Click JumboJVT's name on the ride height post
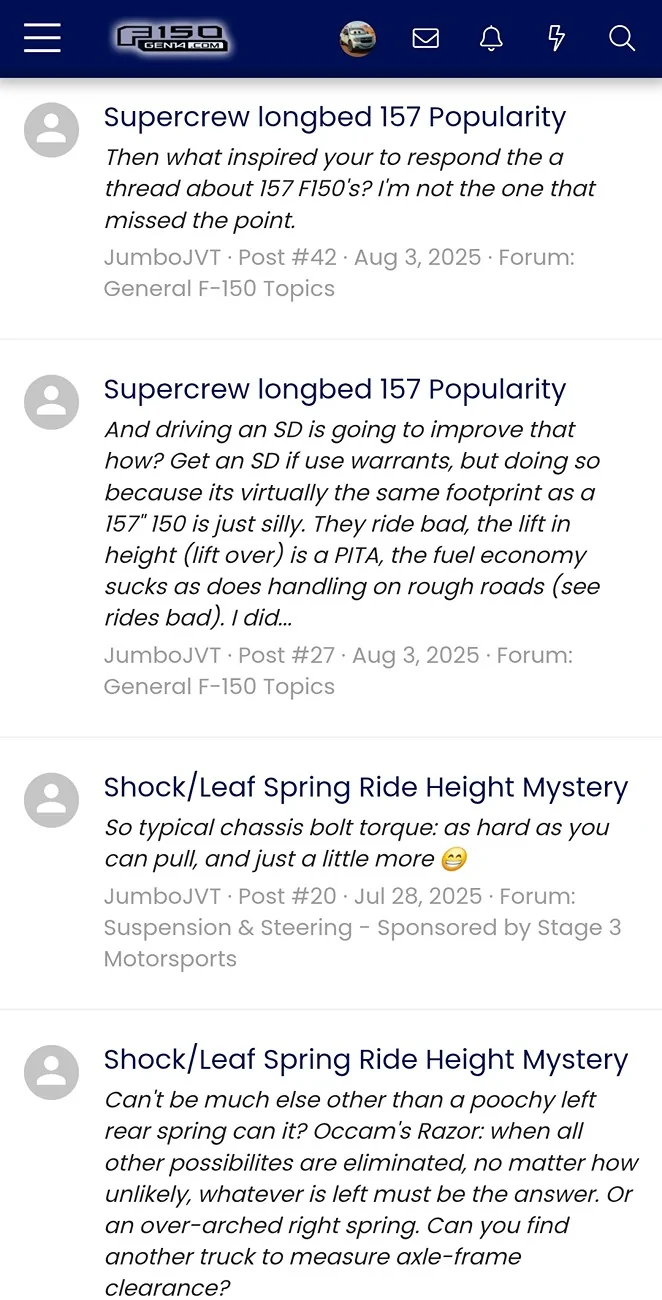Viewport: 662px width, 1300px height. [x=162, y=896]
